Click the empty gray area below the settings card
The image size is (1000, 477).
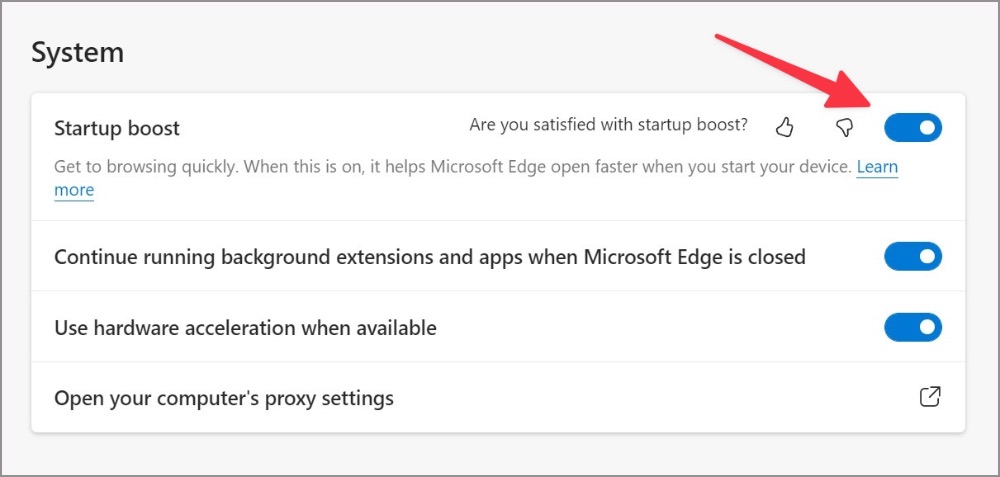tap(498, 454)
